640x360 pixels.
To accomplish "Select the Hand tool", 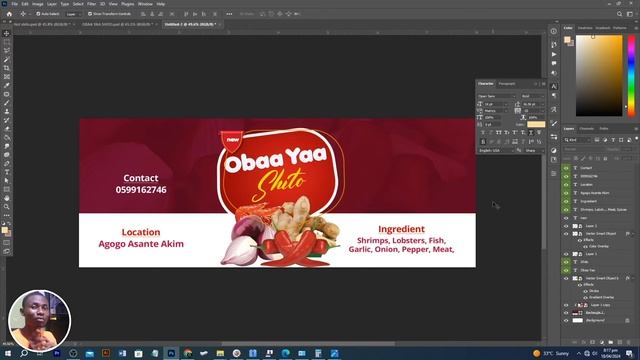I will tap(6, 198).
